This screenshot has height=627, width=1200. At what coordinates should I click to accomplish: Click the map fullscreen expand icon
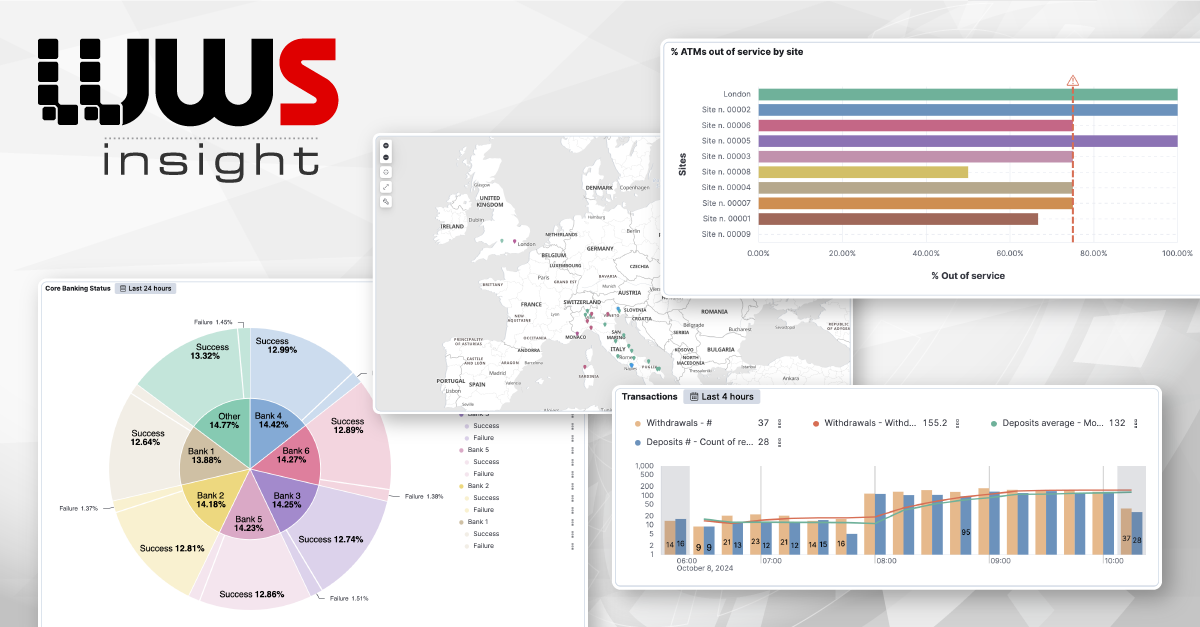coord(387,186)
